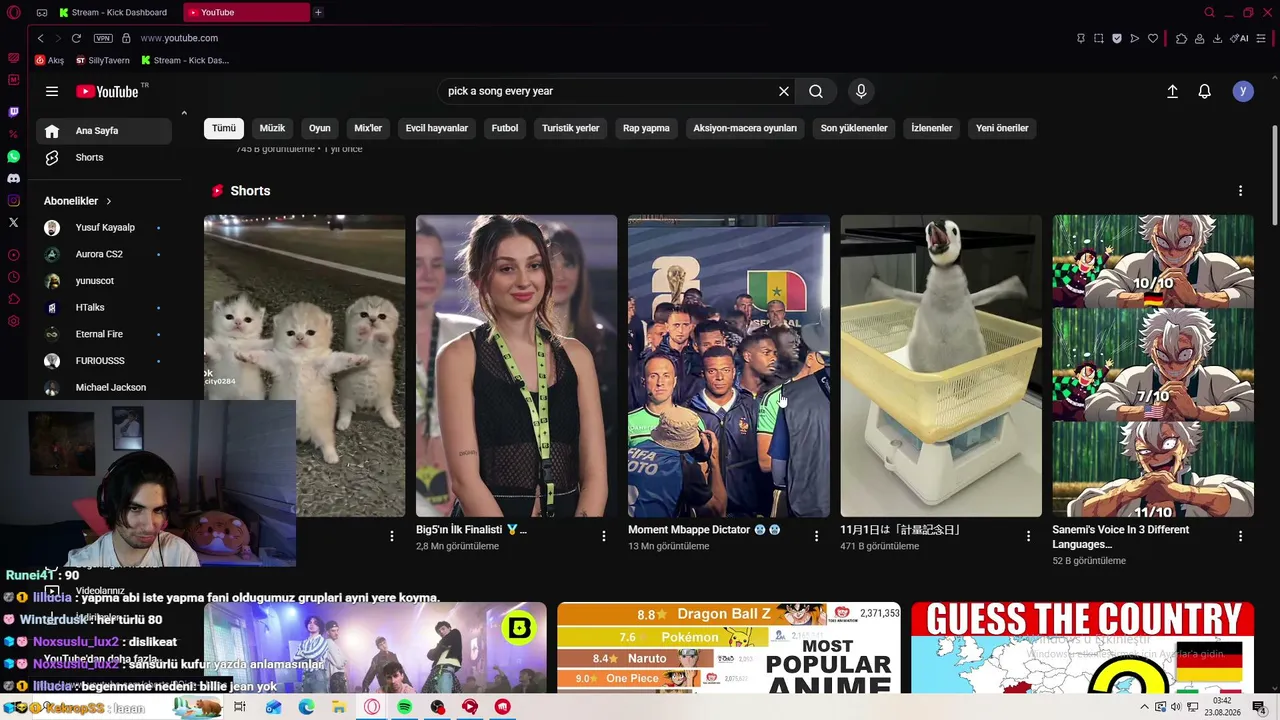Open the ad blocker shield icon
The image size is (1280, 720).
(x=1117, y=38)
